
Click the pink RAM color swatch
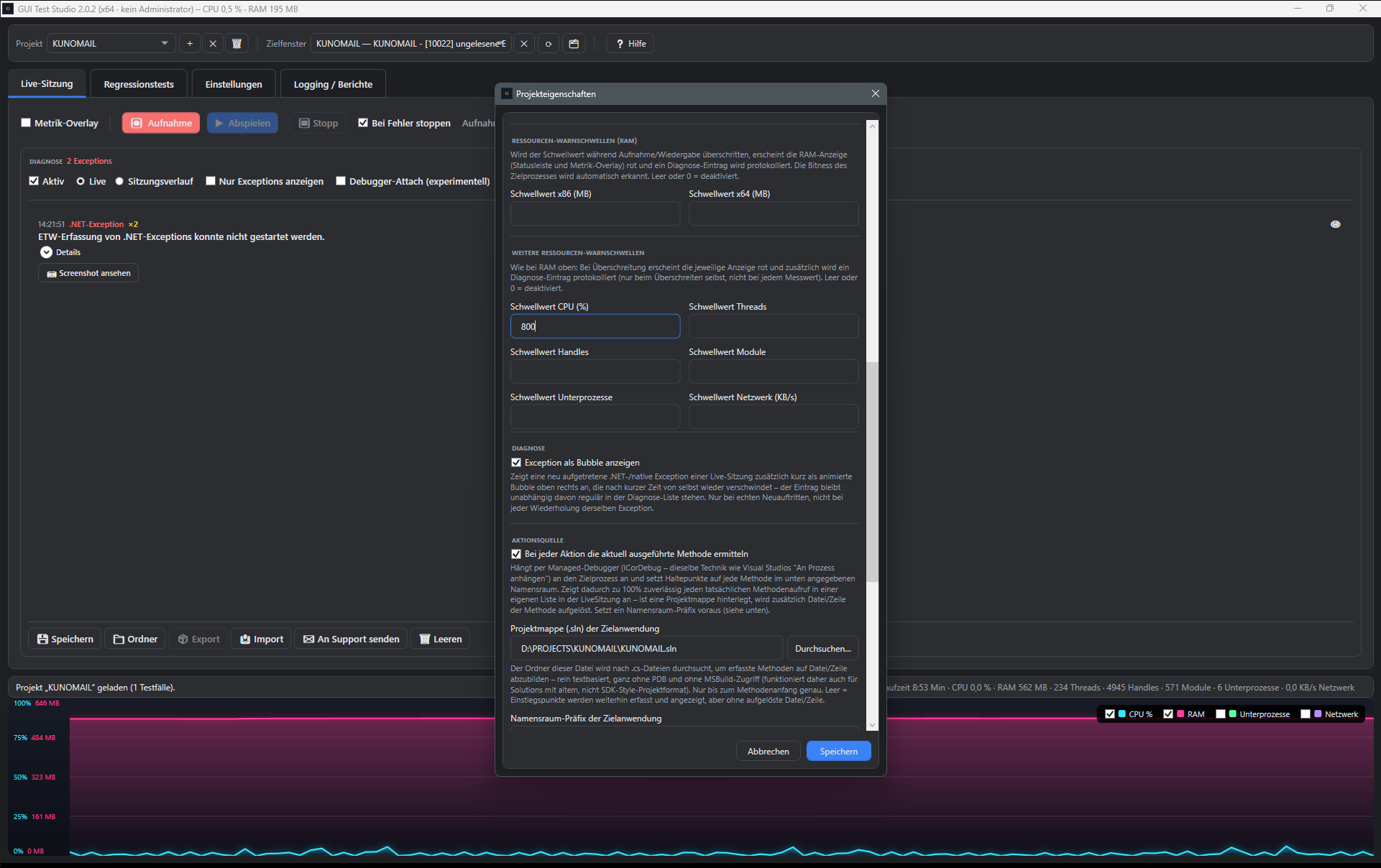(x=1180, y=714)
